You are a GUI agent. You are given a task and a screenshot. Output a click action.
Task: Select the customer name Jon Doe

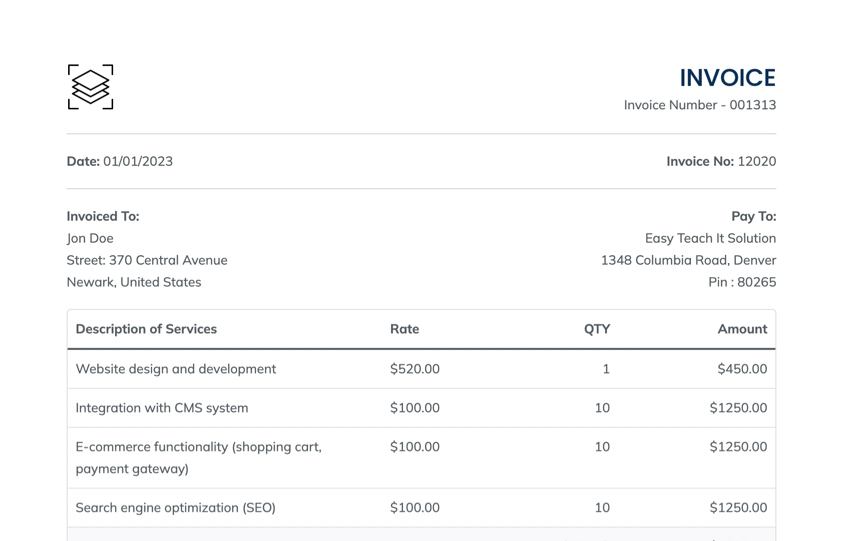point(90,238)
